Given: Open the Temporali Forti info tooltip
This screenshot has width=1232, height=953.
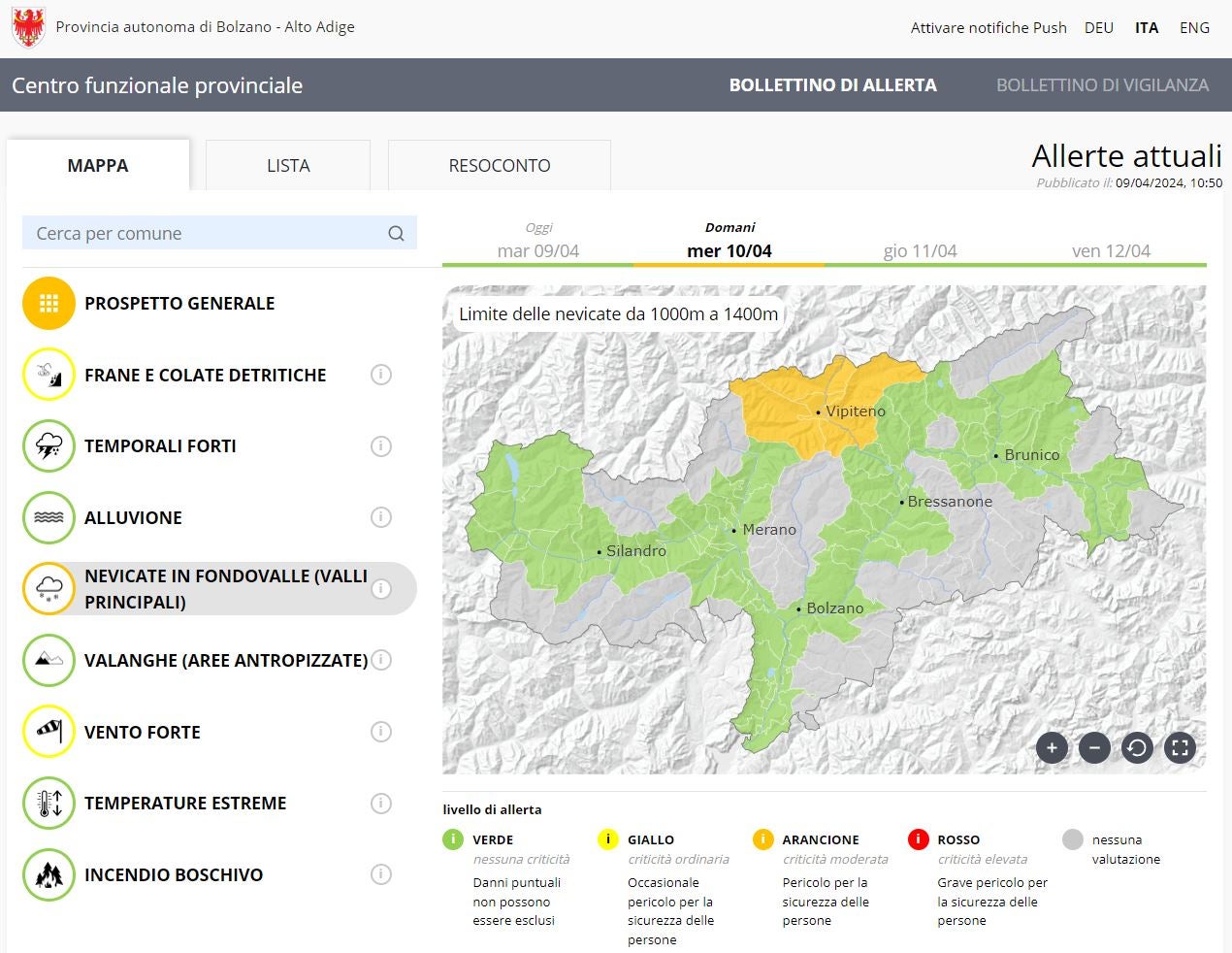Looking at the screenshot, I should tap(381, 446).
